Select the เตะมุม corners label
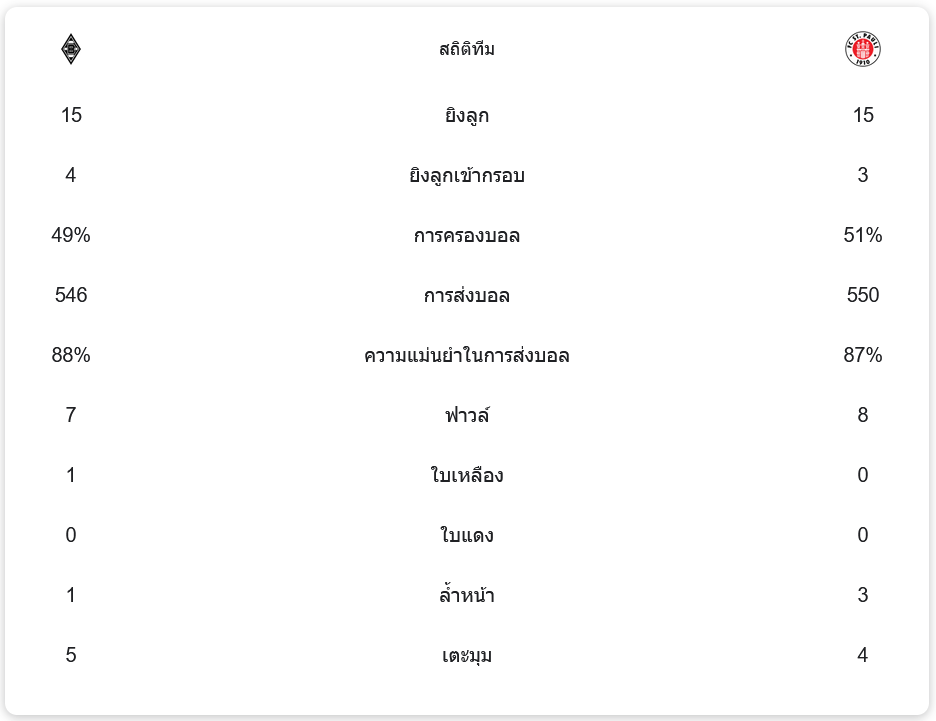This screenshot has height=721, width=936. click(x=467, y=655)
